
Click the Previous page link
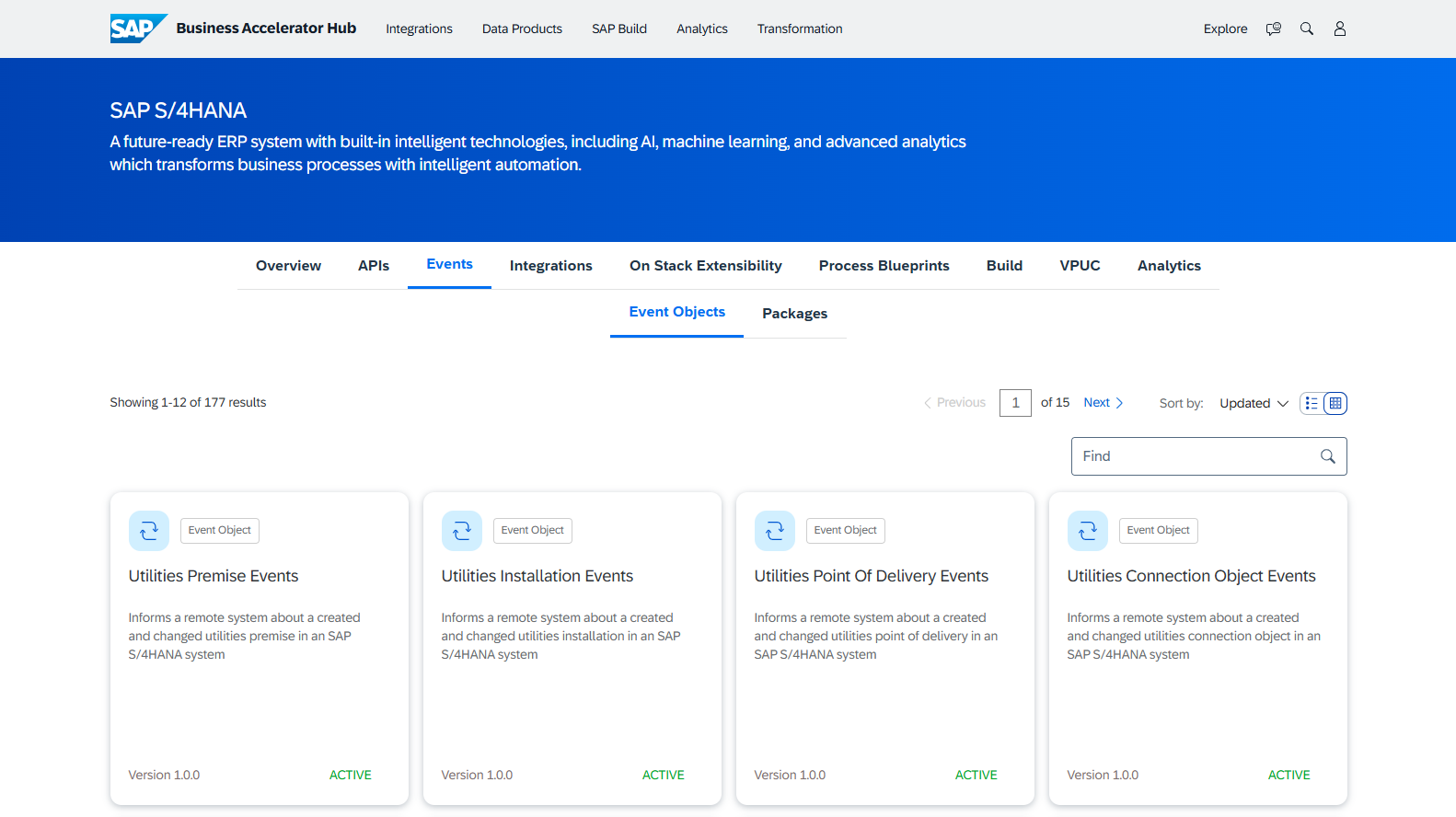point(954,402)
